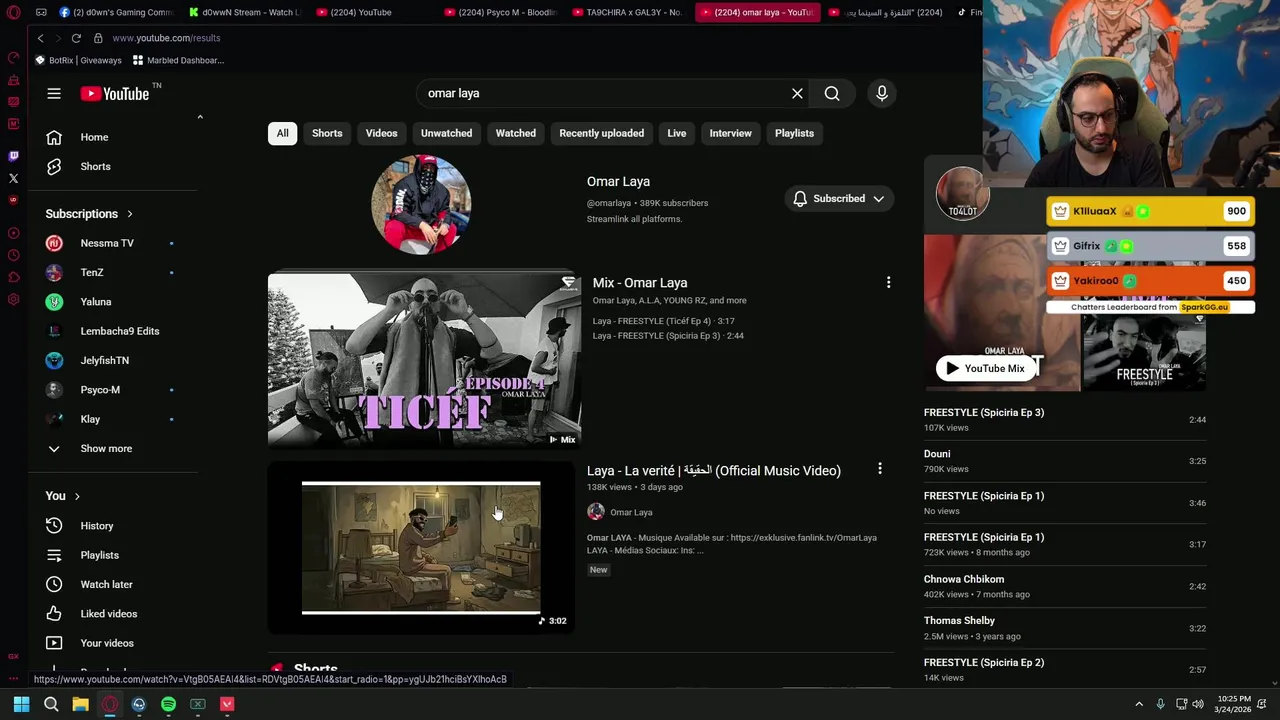
Task: Select the Recently uploaded filter chip
Action: click(x=601, y=133)
